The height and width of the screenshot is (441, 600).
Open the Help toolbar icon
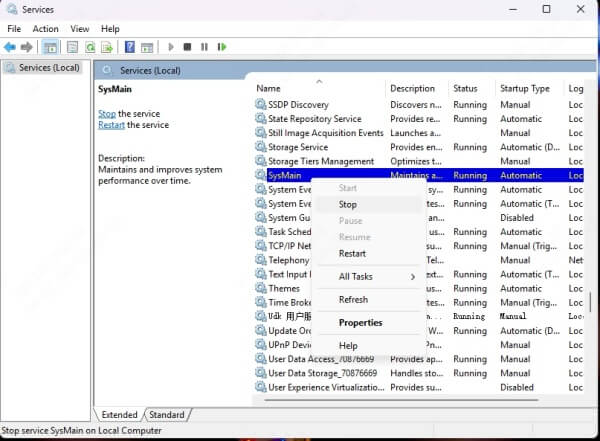(130, 47)
